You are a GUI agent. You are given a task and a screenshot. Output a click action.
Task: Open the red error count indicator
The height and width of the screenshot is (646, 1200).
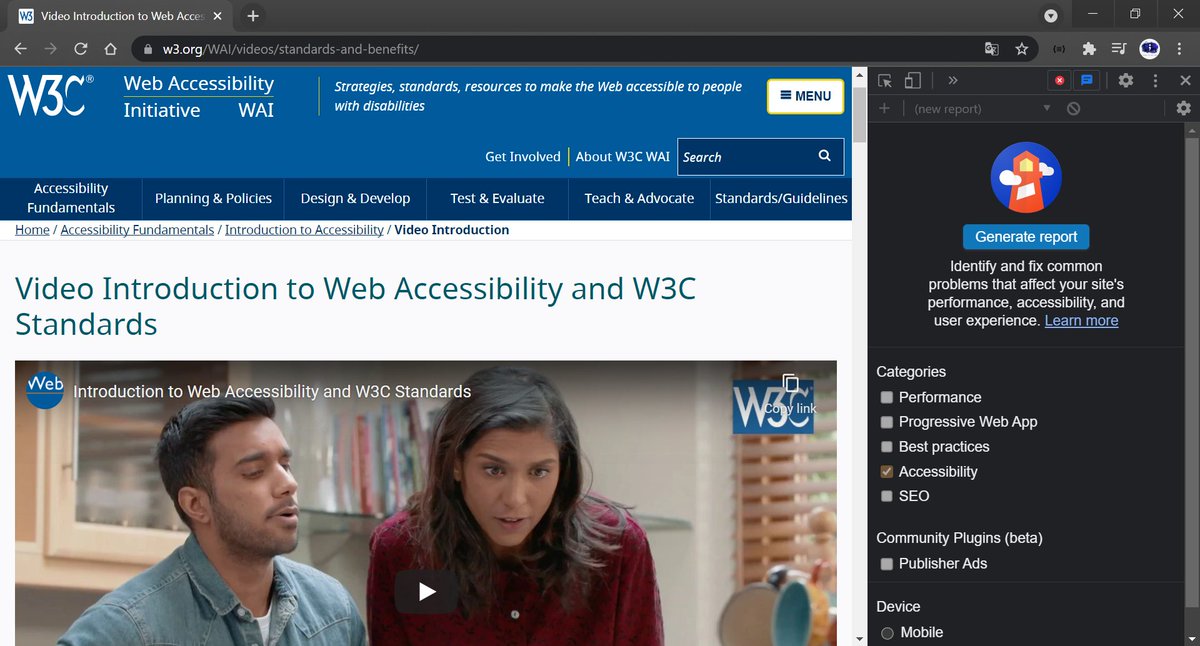click(x=1060, y=81)
